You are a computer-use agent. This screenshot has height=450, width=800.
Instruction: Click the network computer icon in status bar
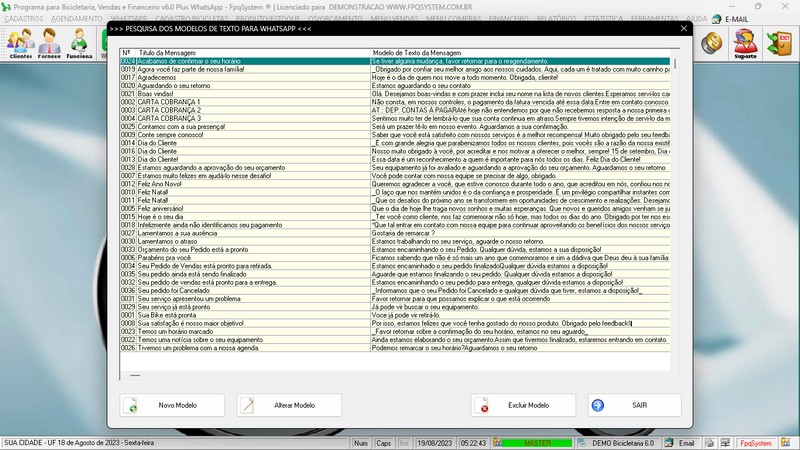click(725, 443)
